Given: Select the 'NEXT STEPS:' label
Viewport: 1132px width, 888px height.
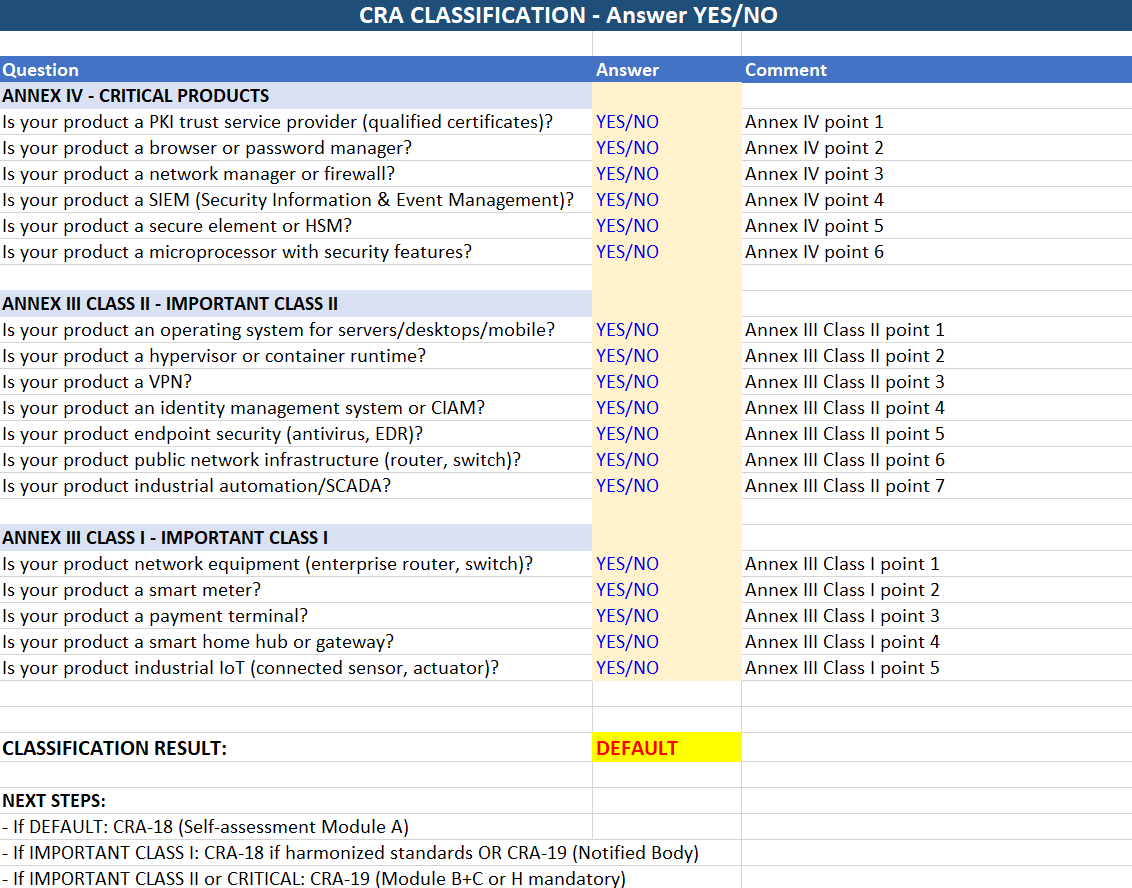Looking at the screenshot, I should click(x=54, y=801).
